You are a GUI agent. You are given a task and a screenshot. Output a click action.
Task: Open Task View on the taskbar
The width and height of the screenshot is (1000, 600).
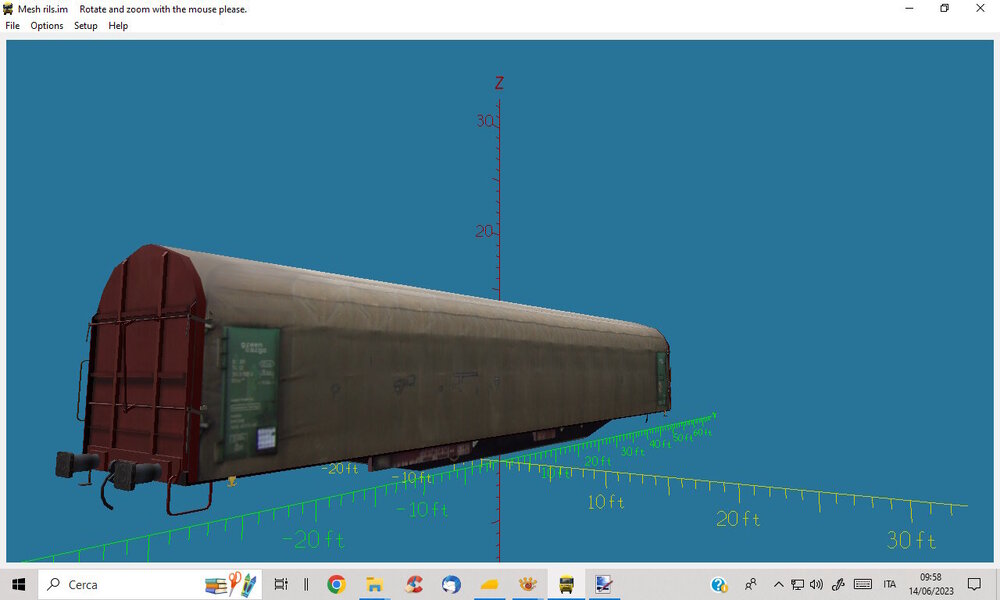[281, 584]
